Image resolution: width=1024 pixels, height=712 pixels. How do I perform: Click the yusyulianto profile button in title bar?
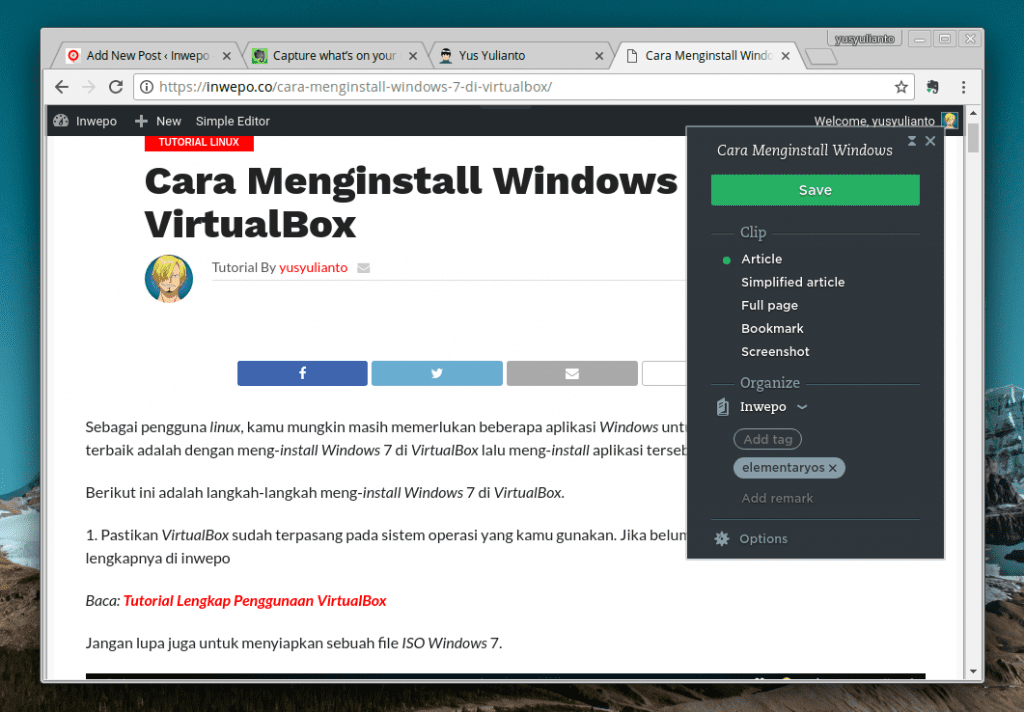(864, 39)
